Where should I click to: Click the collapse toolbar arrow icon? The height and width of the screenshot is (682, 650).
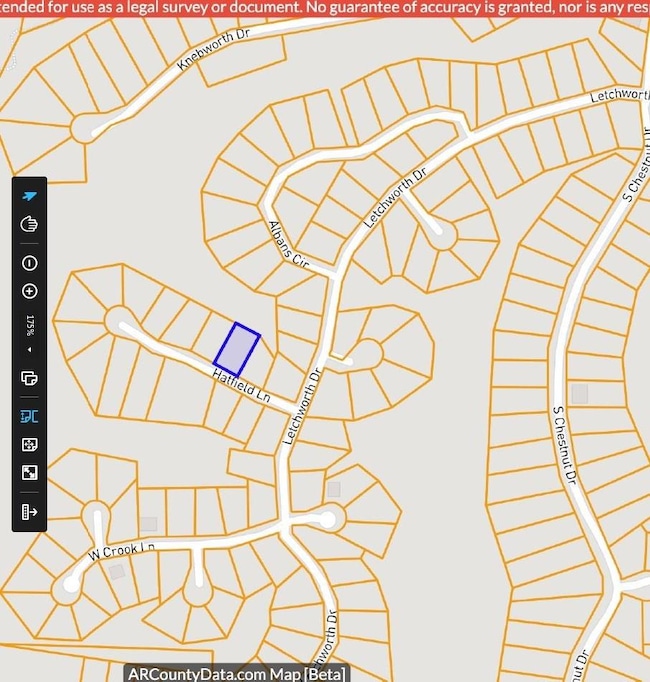coord(29,512)
